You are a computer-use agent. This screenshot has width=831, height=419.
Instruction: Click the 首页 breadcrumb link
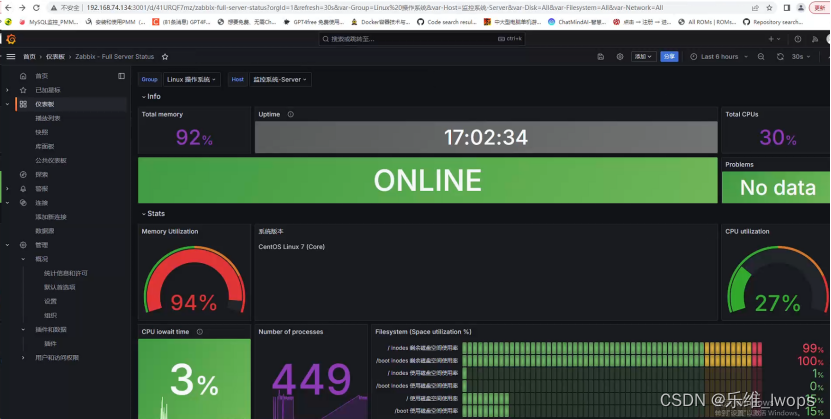29,57
